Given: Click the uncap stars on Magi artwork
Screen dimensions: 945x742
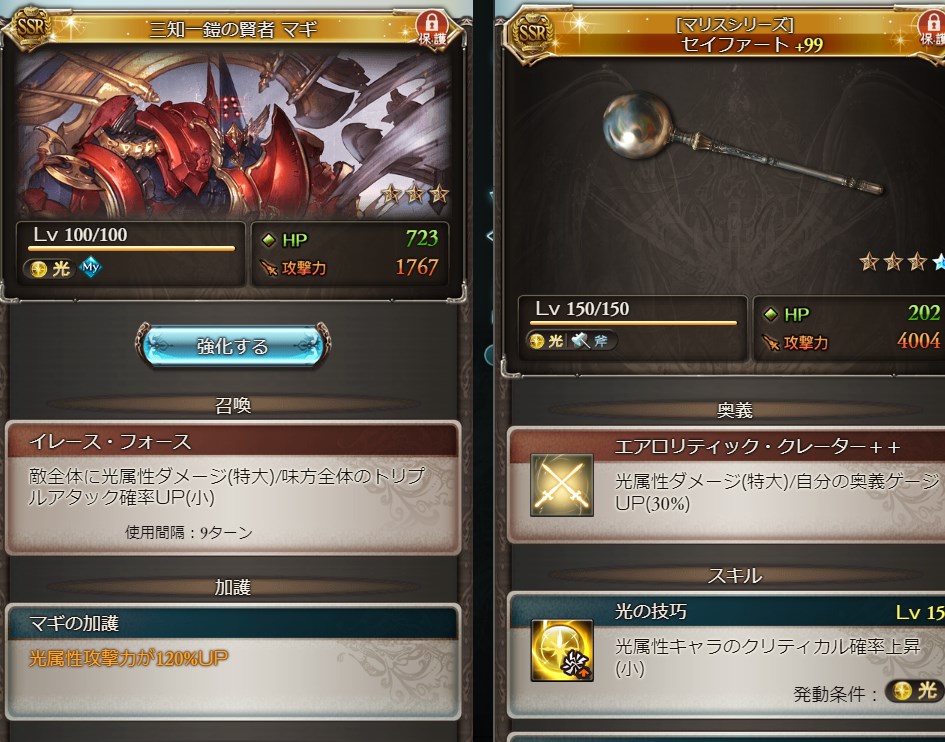Looking at the screenshot, I should 416,194.
